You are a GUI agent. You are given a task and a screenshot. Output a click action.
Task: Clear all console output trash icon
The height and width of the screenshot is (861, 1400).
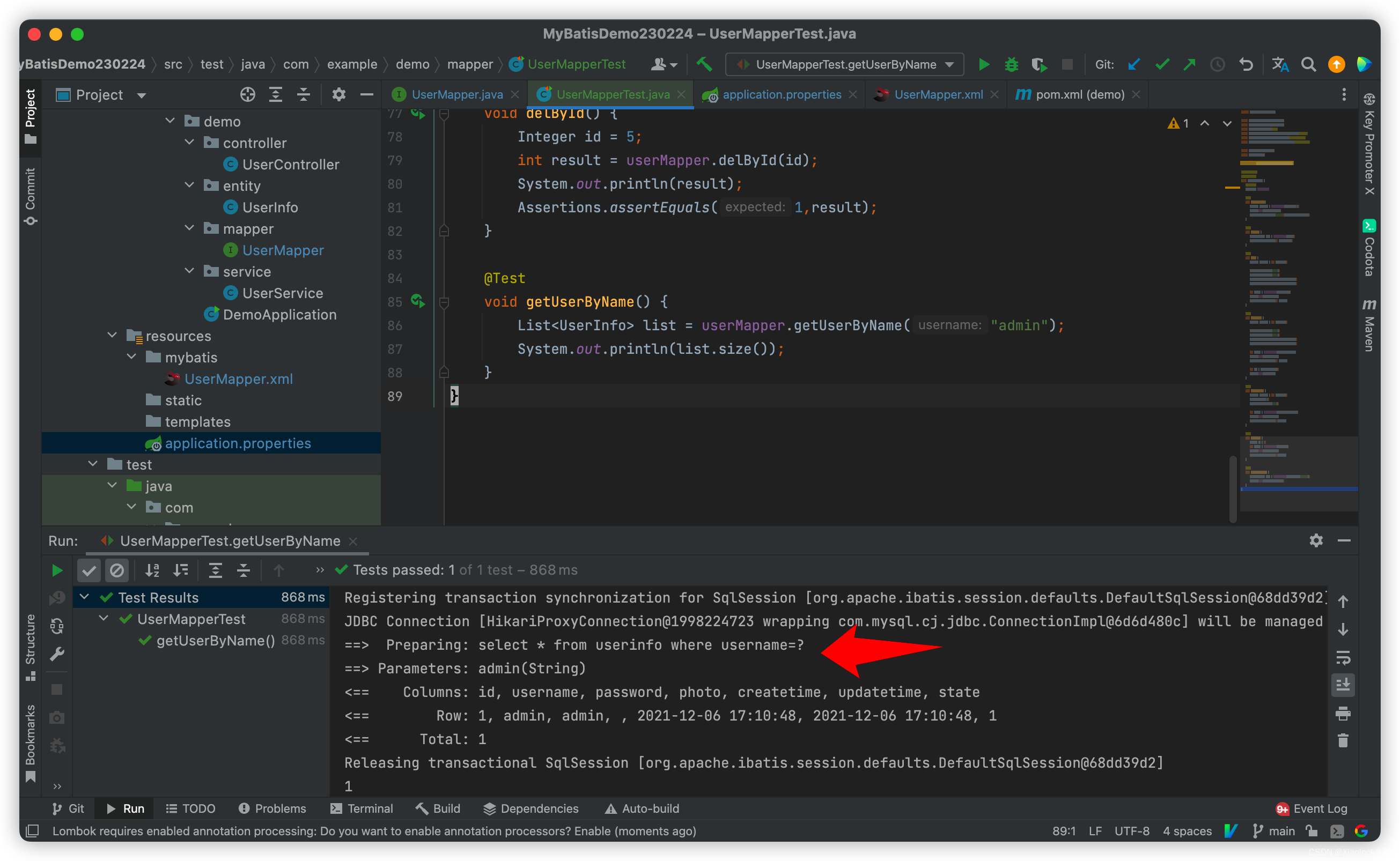(1343, 740)
